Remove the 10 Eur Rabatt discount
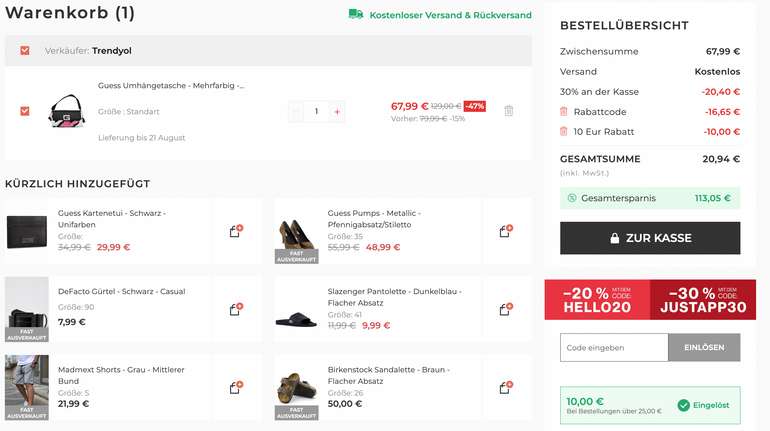The height and width of the screenshot is (431, 770). [564, 132]
